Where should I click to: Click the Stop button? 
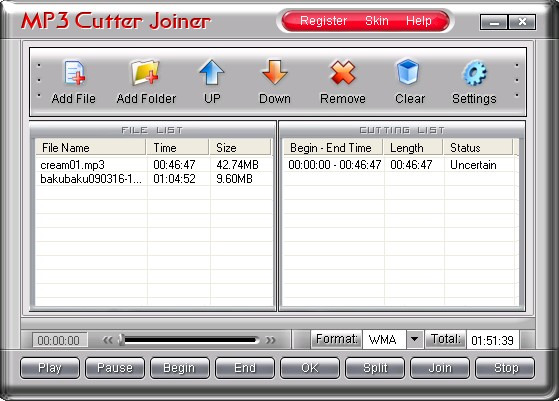[x=505, y=368]
